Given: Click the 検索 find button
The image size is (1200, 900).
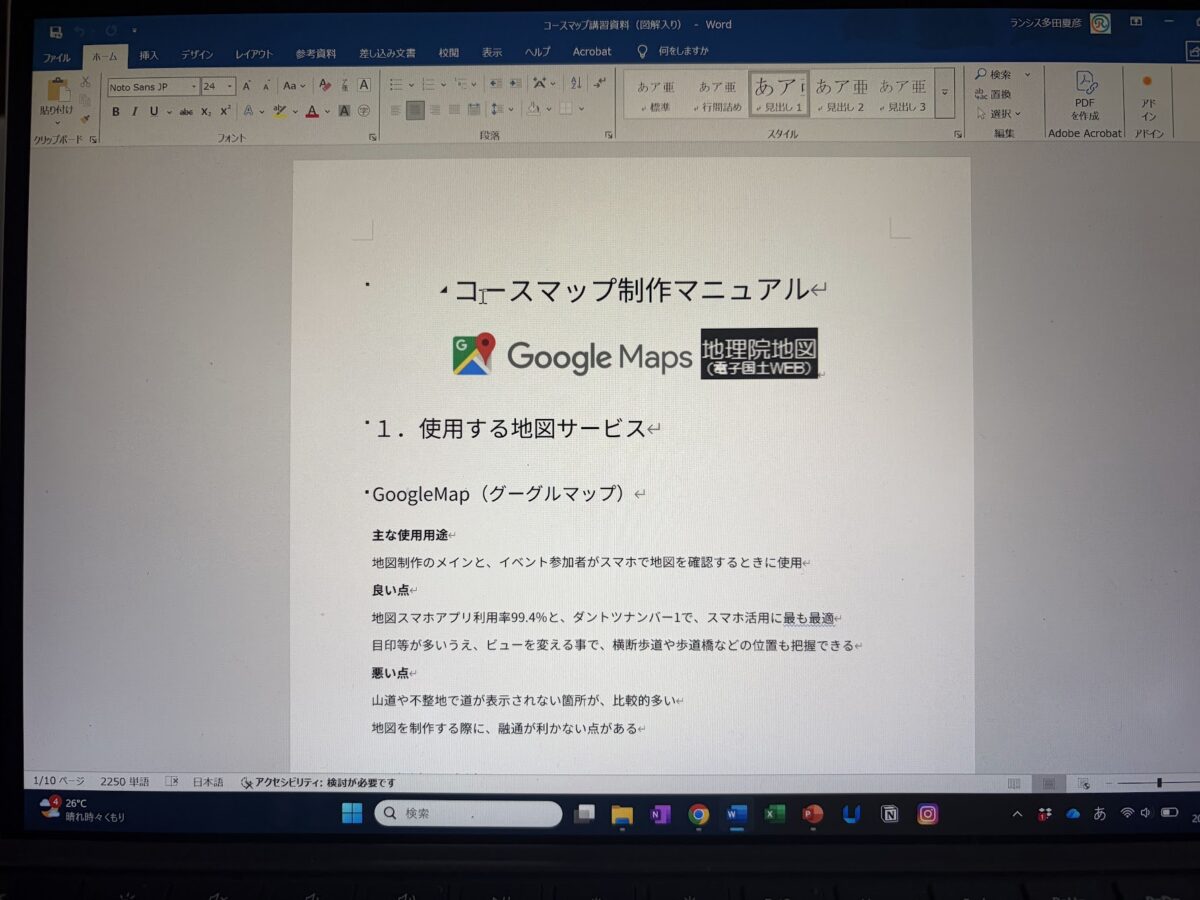Looking at the screenshot, I should 993,75.
